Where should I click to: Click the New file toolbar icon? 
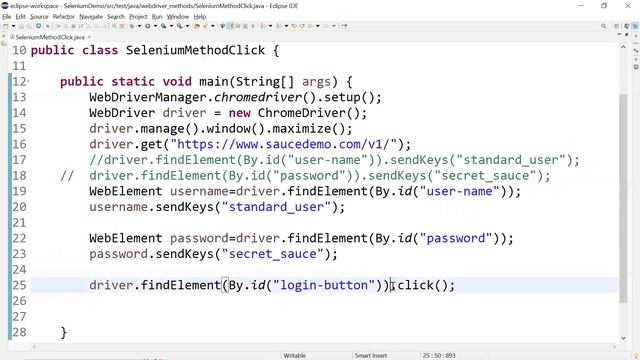pyautogui.click(x=5, y=26)
